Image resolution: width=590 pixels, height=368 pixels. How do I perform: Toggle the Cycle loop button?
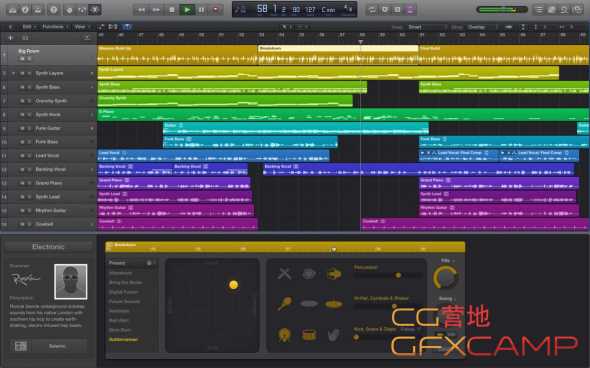coord(371,10)
